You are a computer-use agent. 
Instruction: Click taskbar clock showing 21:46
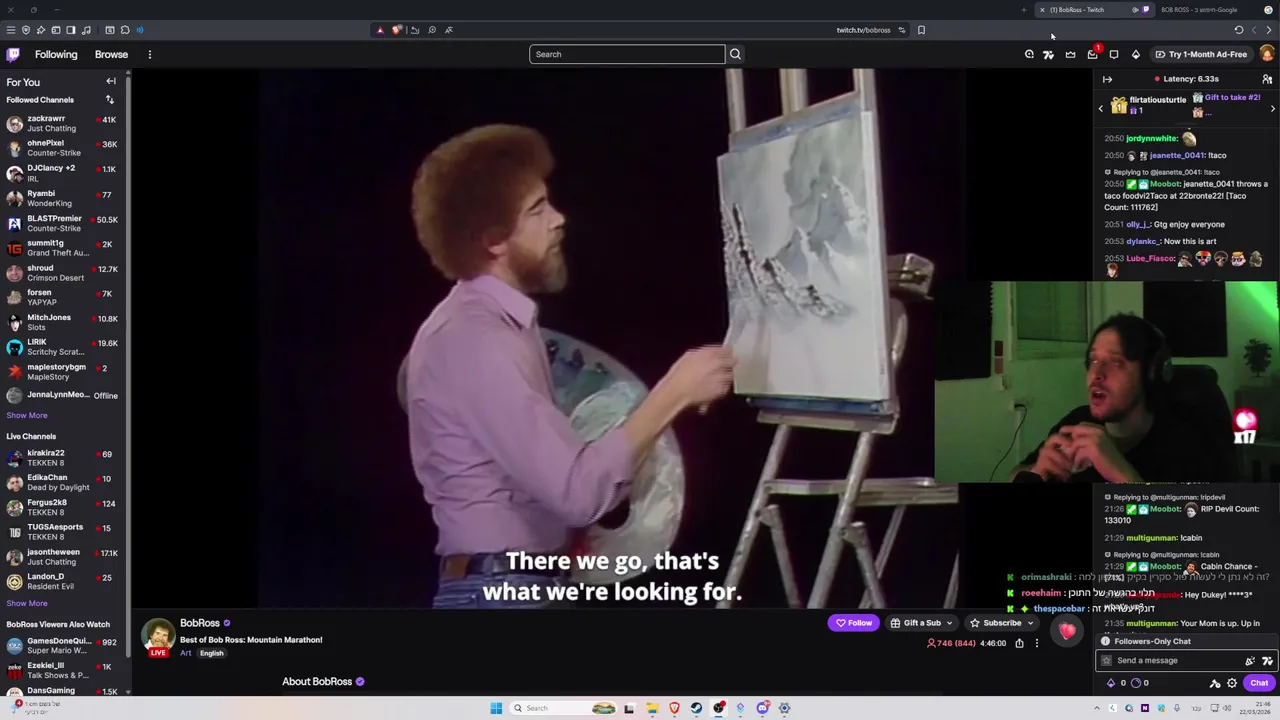click(x=1256, y=708)
